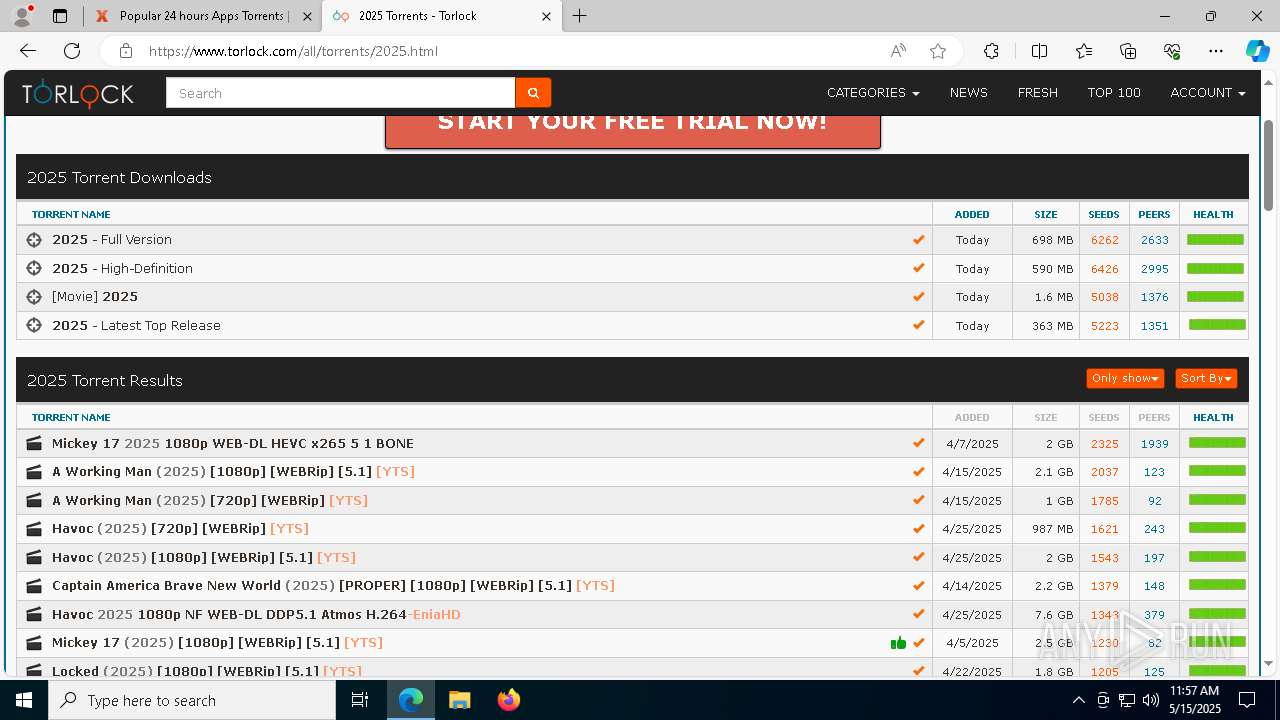Open the notifications center icon
Image resolution: width=1280 pixels, height=720 pixels.
[x=1247, y=700]
